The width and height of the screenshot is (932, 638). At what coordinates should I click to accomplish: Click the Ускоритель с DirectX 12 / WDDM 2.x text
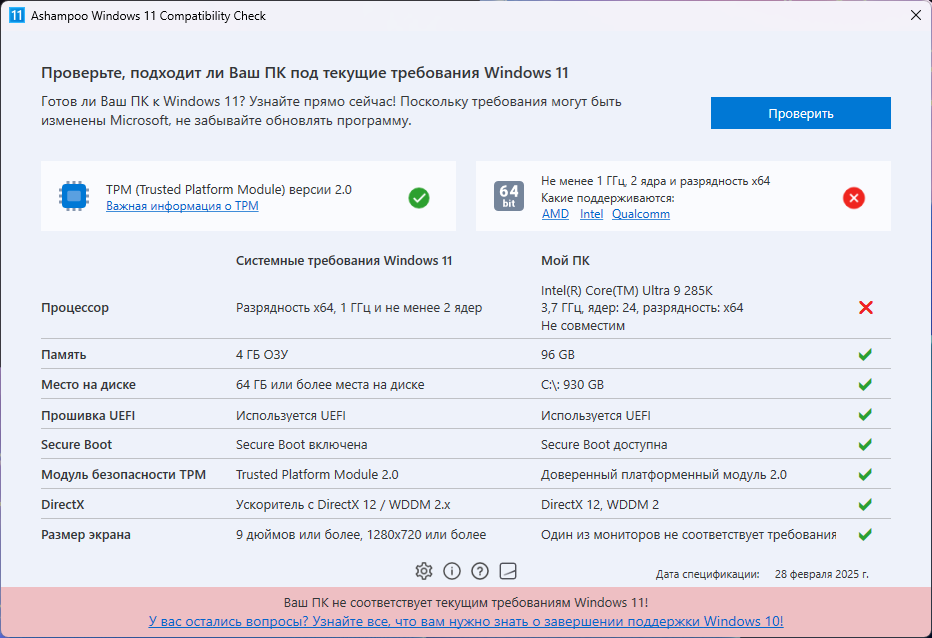click(x=343, y=505)
